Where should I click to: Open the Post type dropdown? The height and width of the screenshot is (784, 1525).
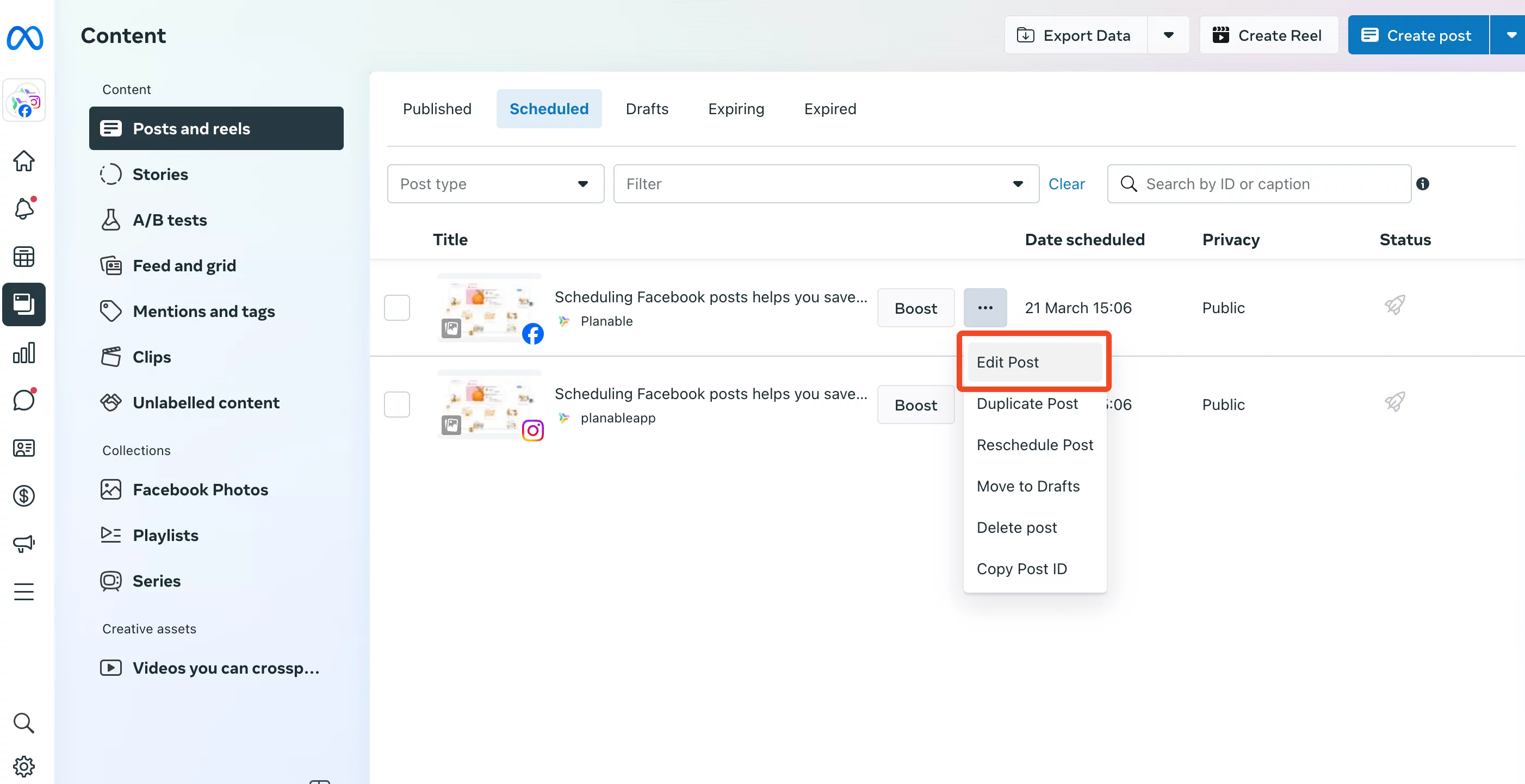click(x=495, y=183)
